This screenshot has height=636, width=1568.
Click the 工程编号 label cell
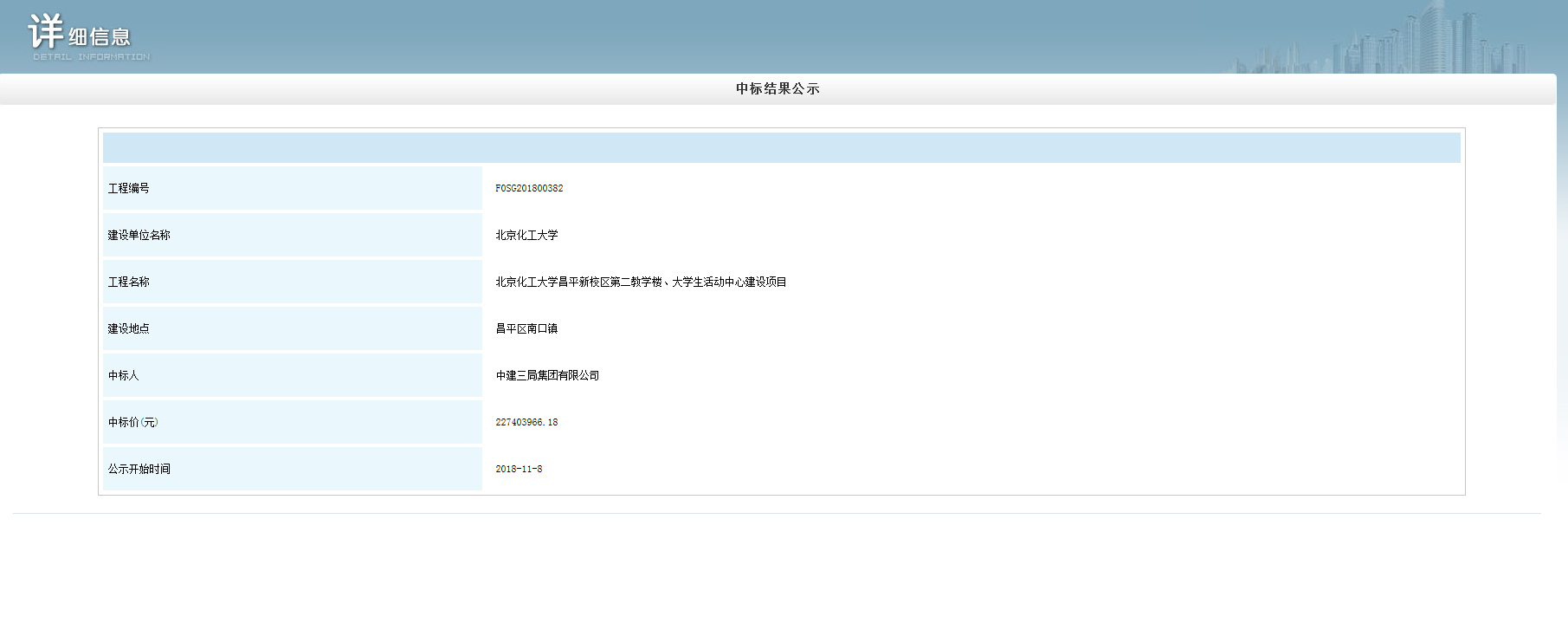point(293,188)
